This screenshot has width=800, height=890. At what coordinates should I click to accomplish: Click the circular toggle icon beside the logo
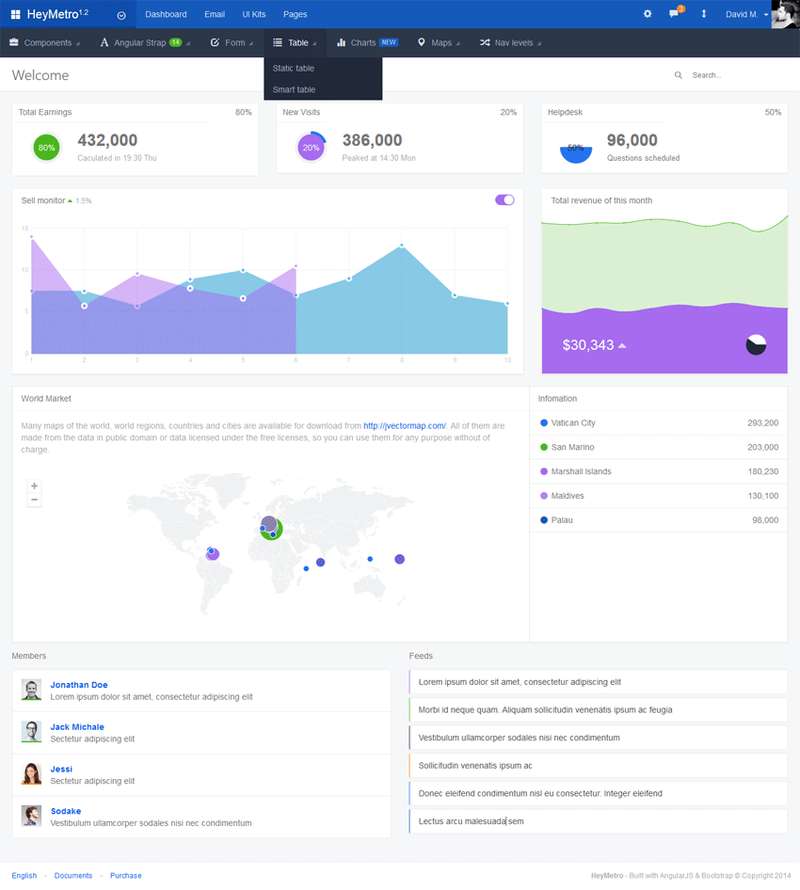121,15
